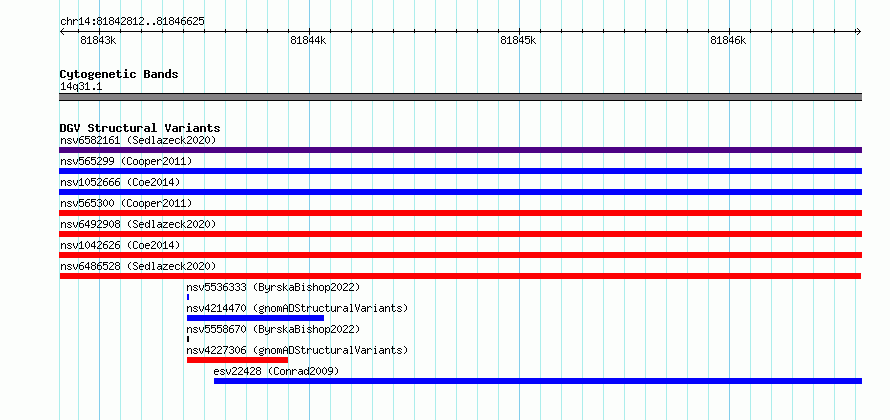The width and height of the screenshot is (890, 420).
Task: Click the 81845k ruler tick label
Action: pos(518,40)
